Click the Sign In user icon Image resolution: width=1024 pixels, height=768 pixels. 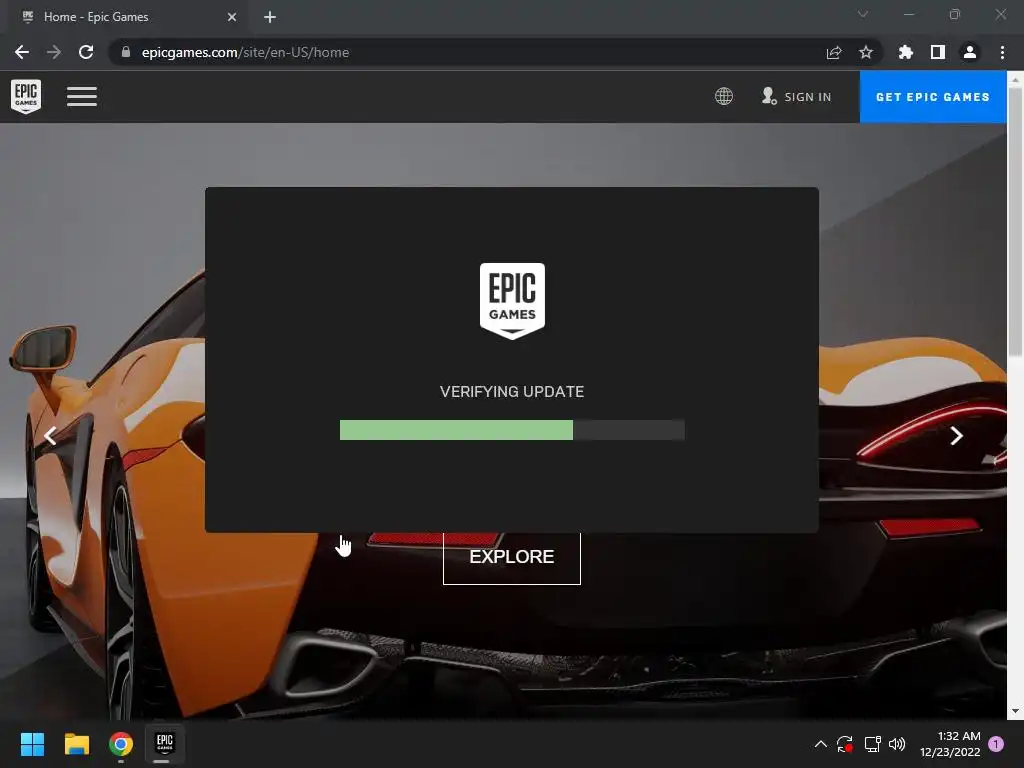(x=769, y=96)
